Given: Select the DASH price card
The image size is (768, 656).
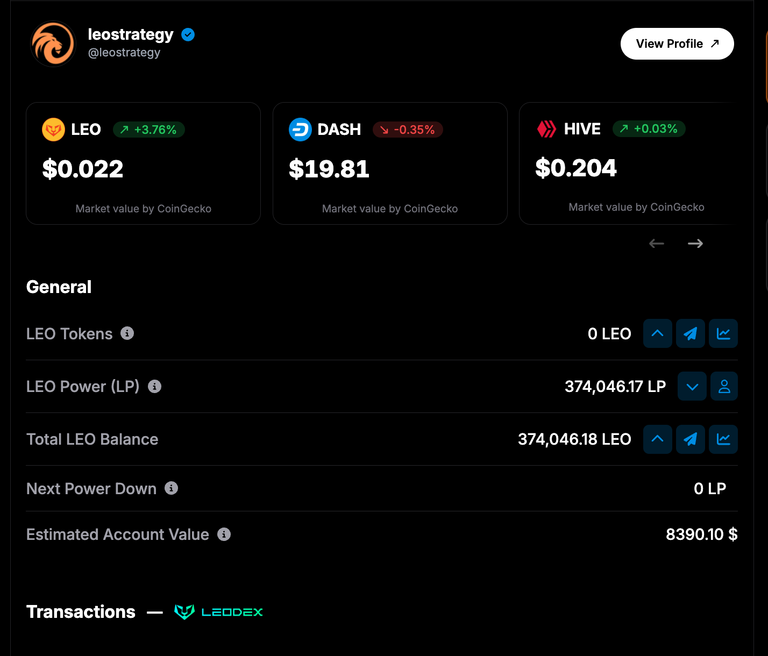Looking at the screenshot, I should [390, 164].
